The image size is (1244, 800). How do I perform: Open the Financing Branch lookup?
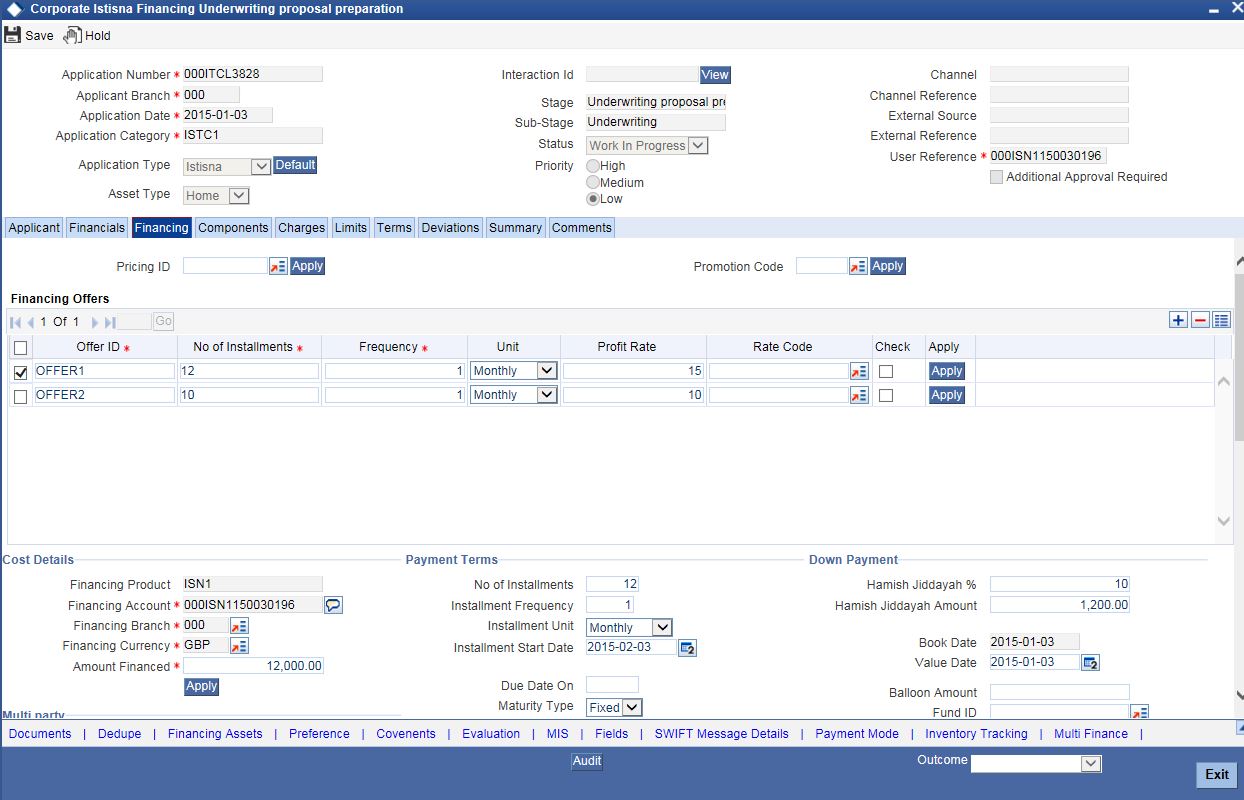[238, 624]
